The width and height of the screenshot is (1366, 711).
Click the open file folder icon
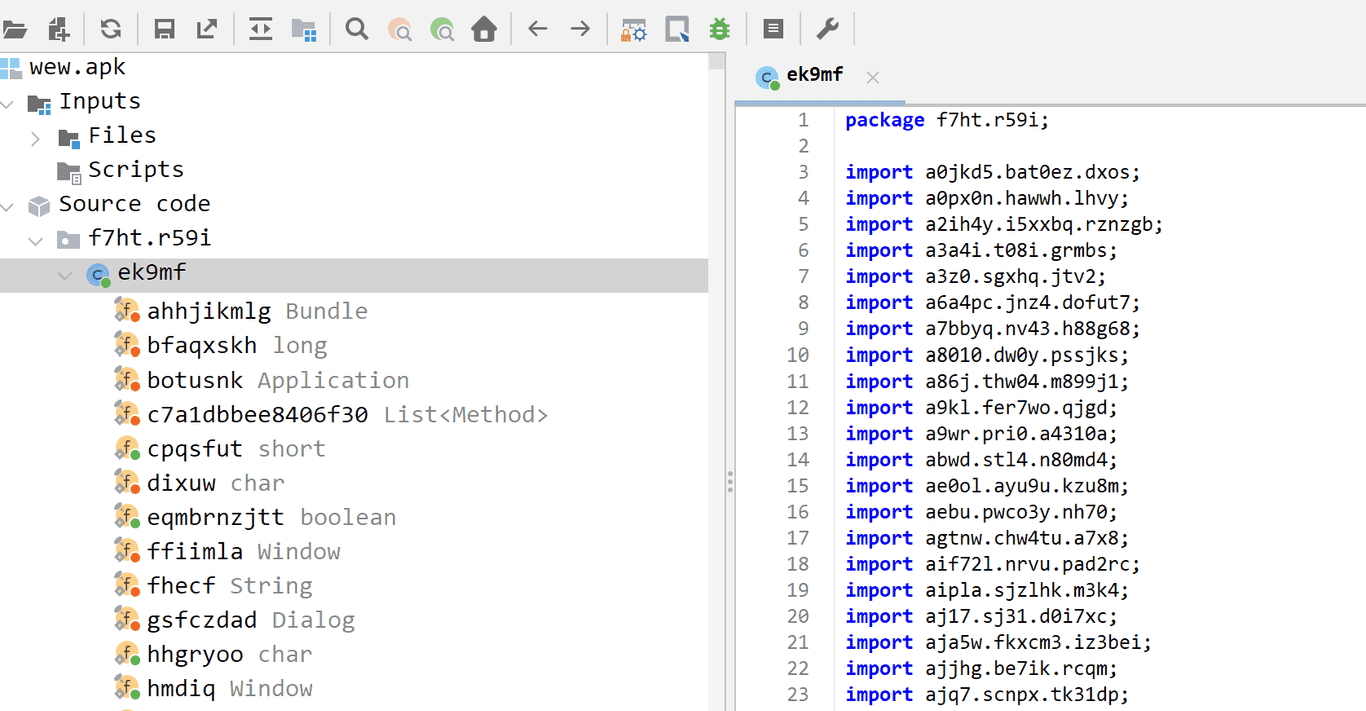coord(14,29)
